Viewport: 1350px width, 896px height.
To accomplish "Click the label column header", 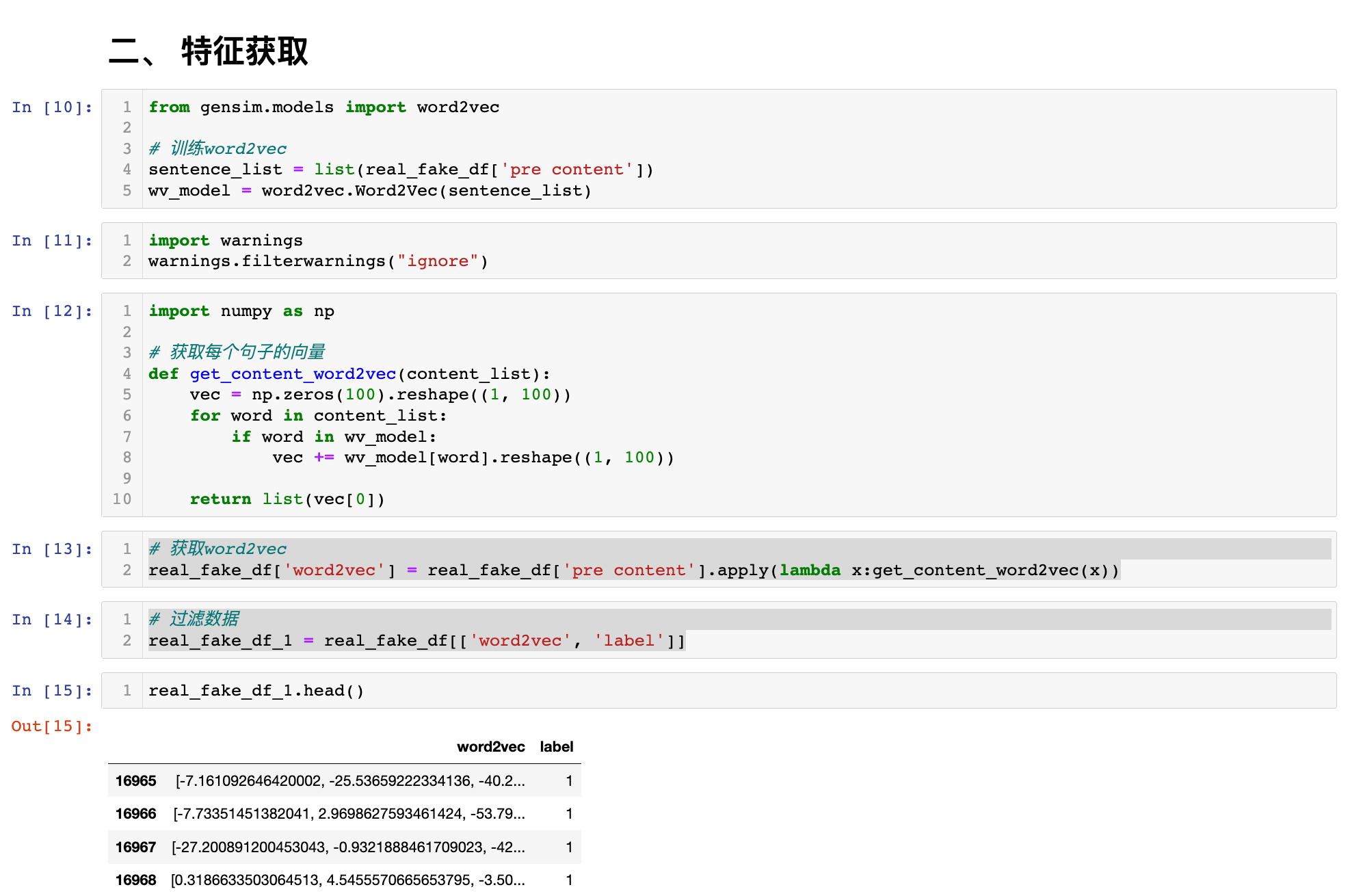I will point(556,747).
